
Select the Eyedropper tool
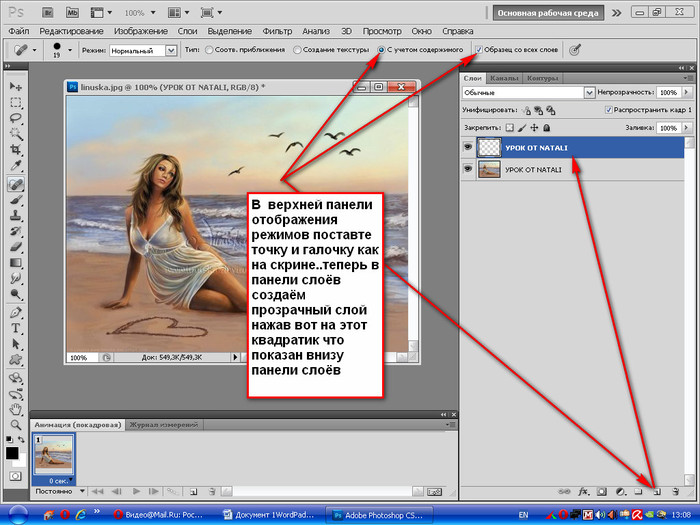[x=16, y=166]
